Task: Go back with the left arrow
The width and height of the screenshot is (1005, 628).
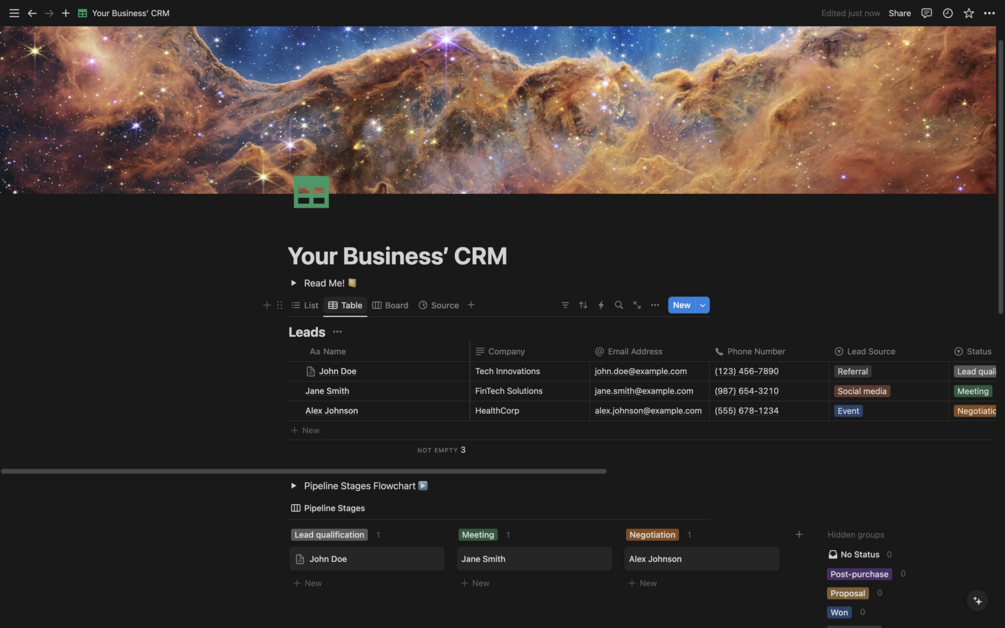Action: click(x=31, y=13)
